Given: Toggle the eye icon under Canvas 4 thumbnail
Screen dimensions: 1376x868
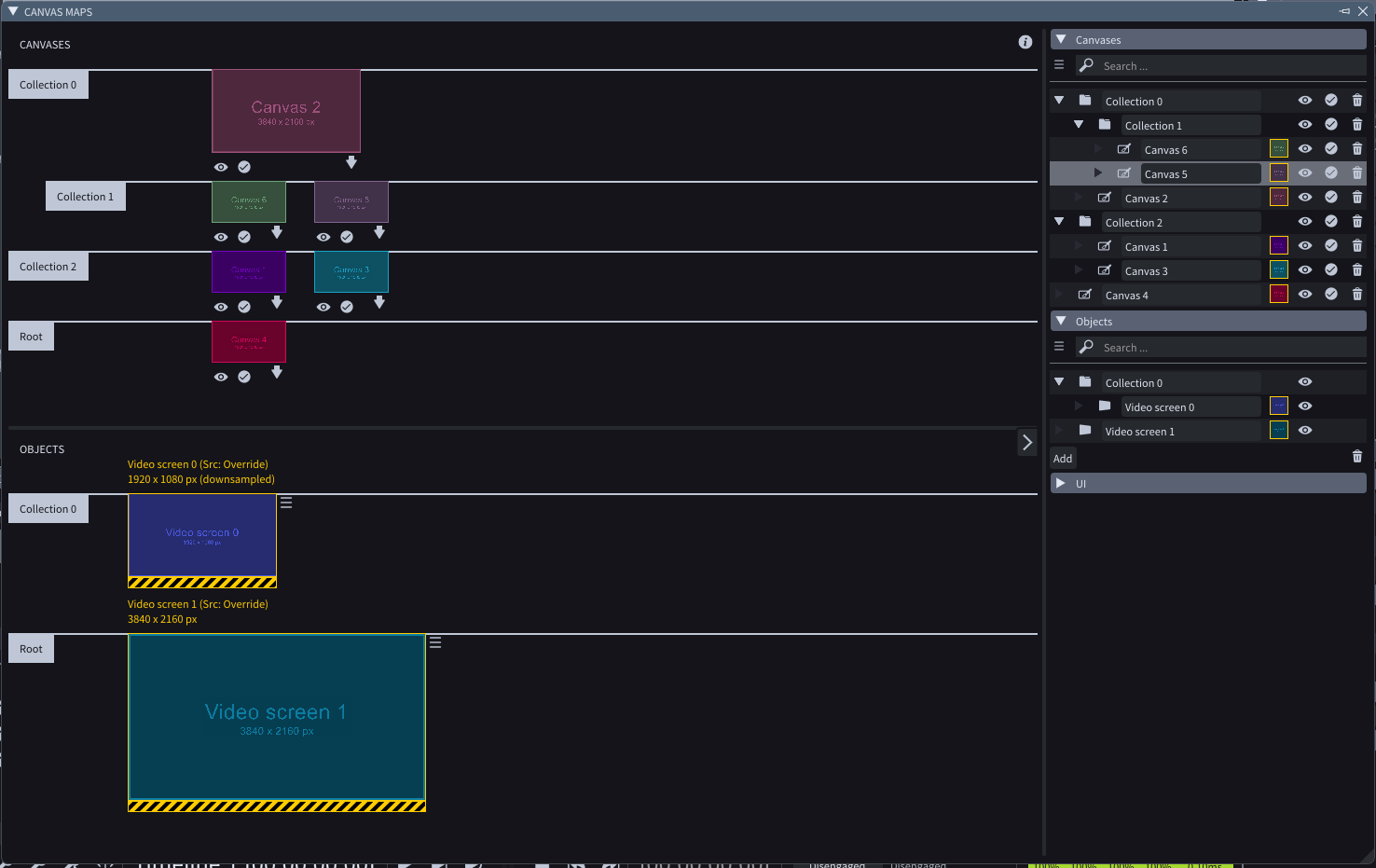Looking at the screenshot, I should (221, 377).
